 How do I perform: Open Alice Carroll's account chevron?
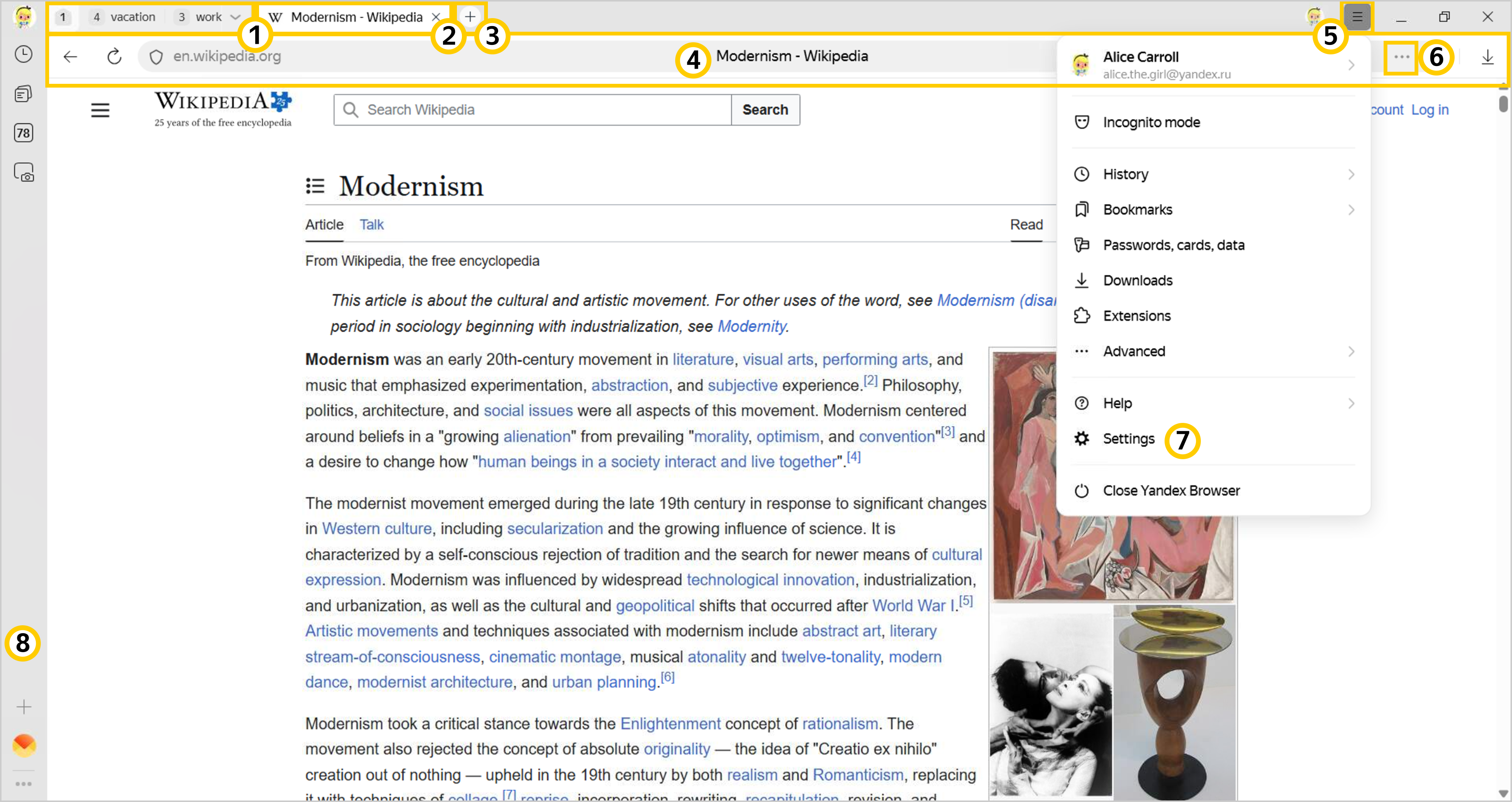(x=1351, y=65)
